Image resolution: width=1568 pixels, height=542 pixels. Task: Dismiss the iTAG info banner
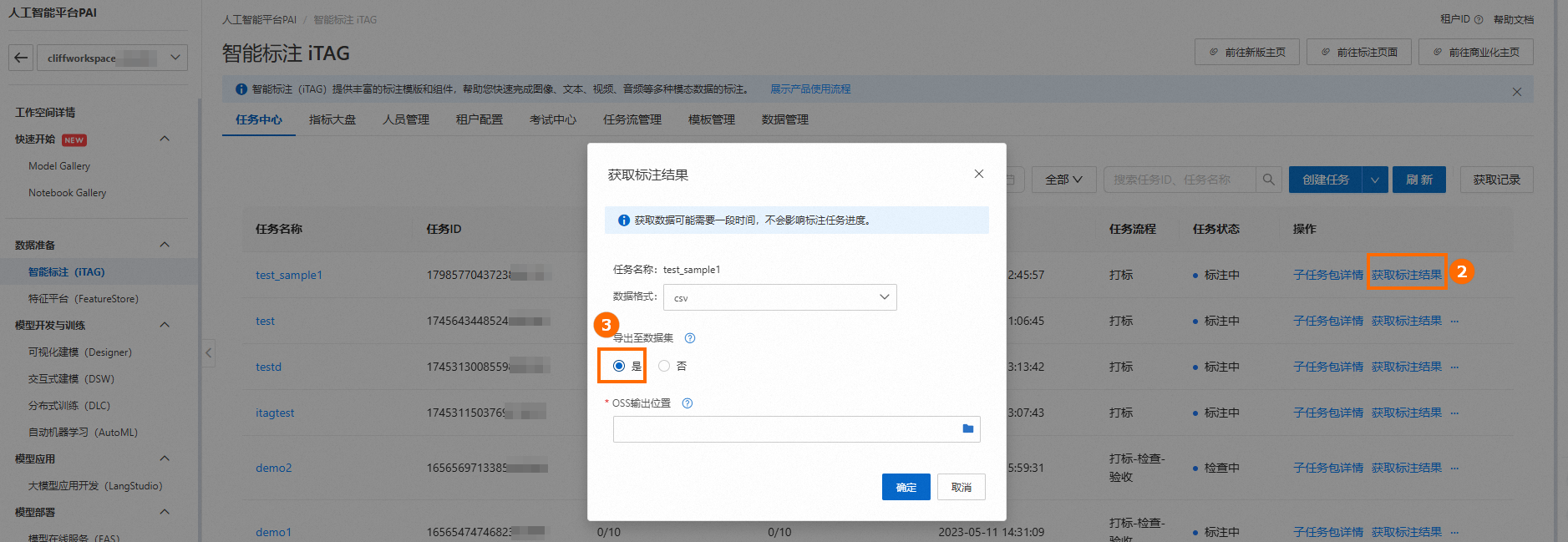pyautogui.click(x=1517, y=92)
